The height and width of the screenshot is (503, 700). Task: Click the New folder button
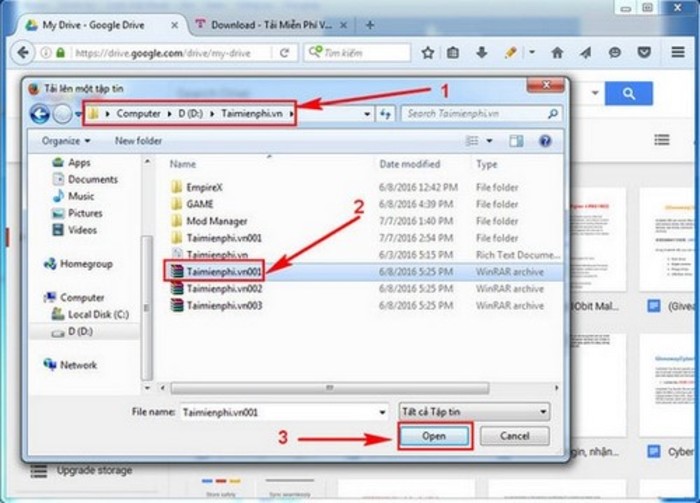click(x=138, y=141)
